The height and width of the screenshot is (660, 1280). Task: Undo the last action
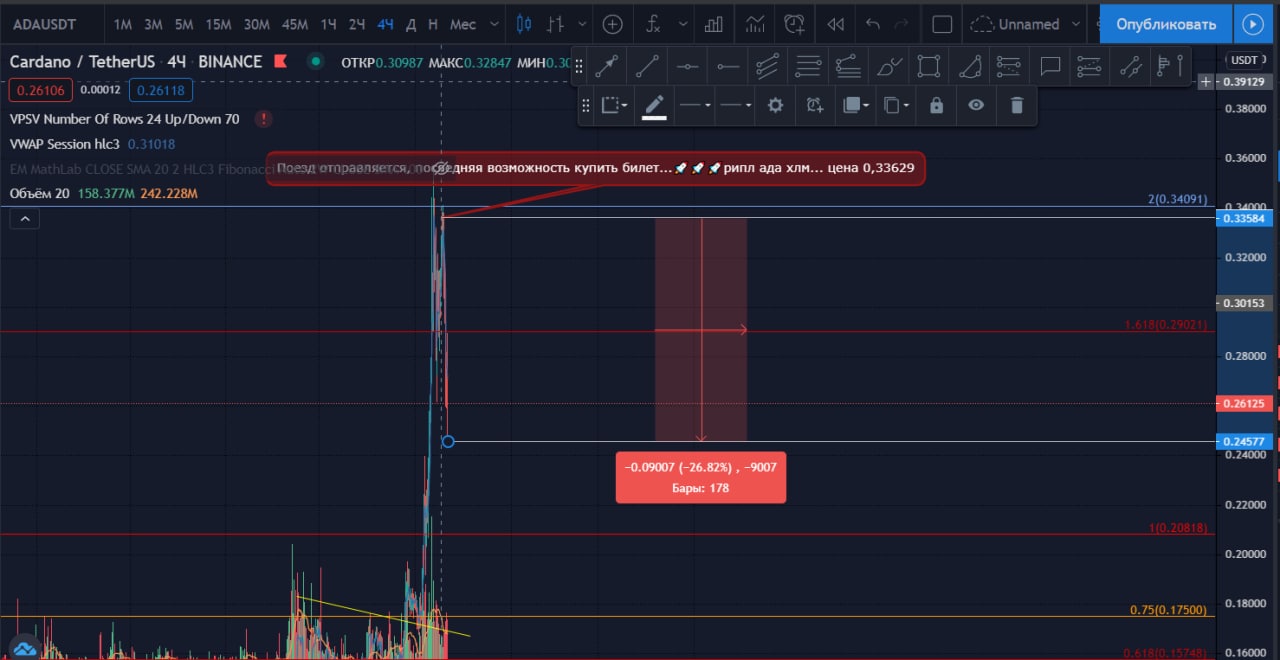[873, 24]
